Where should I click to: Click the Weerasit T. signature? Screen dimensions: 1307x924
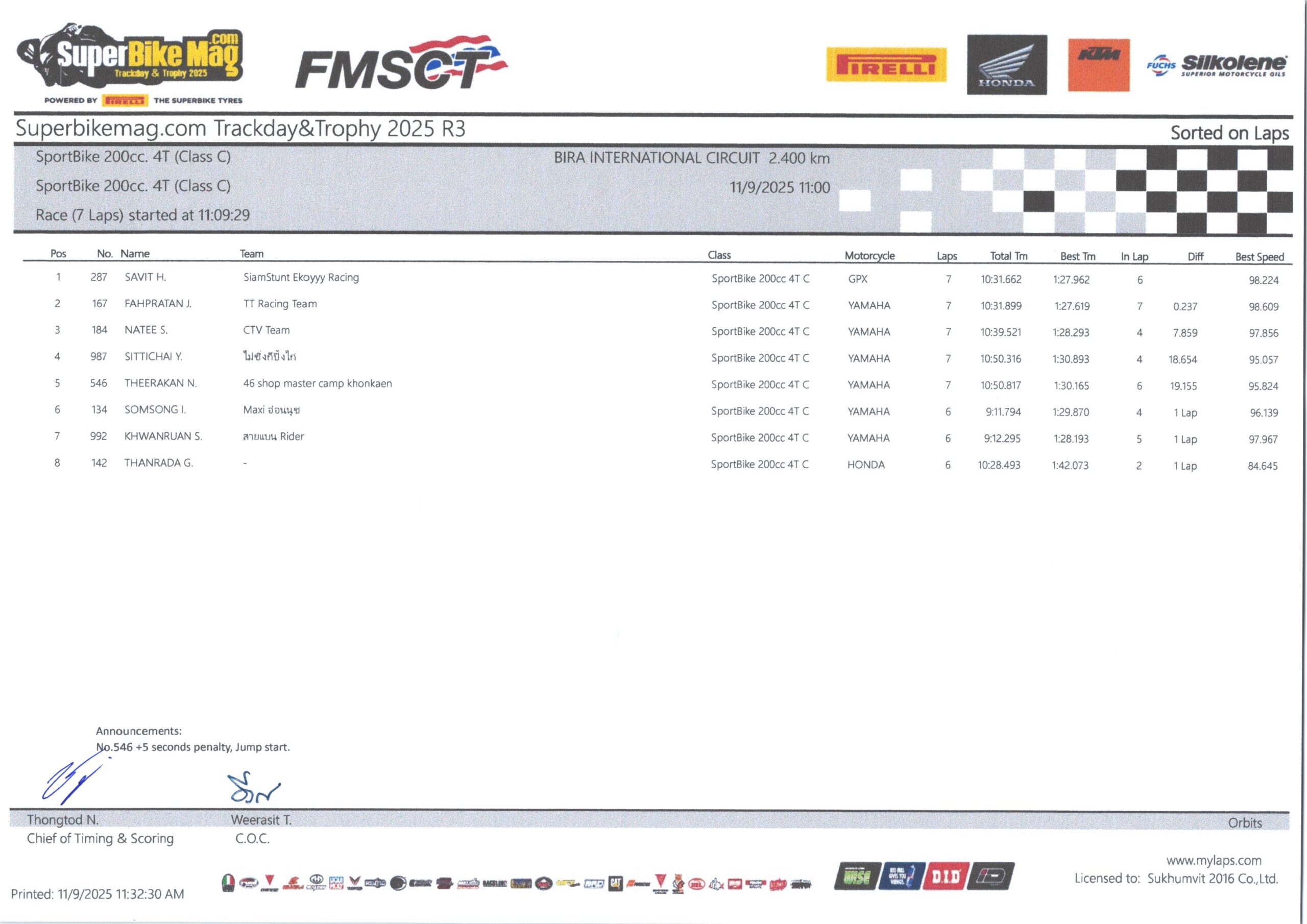[x=253, y=789]
